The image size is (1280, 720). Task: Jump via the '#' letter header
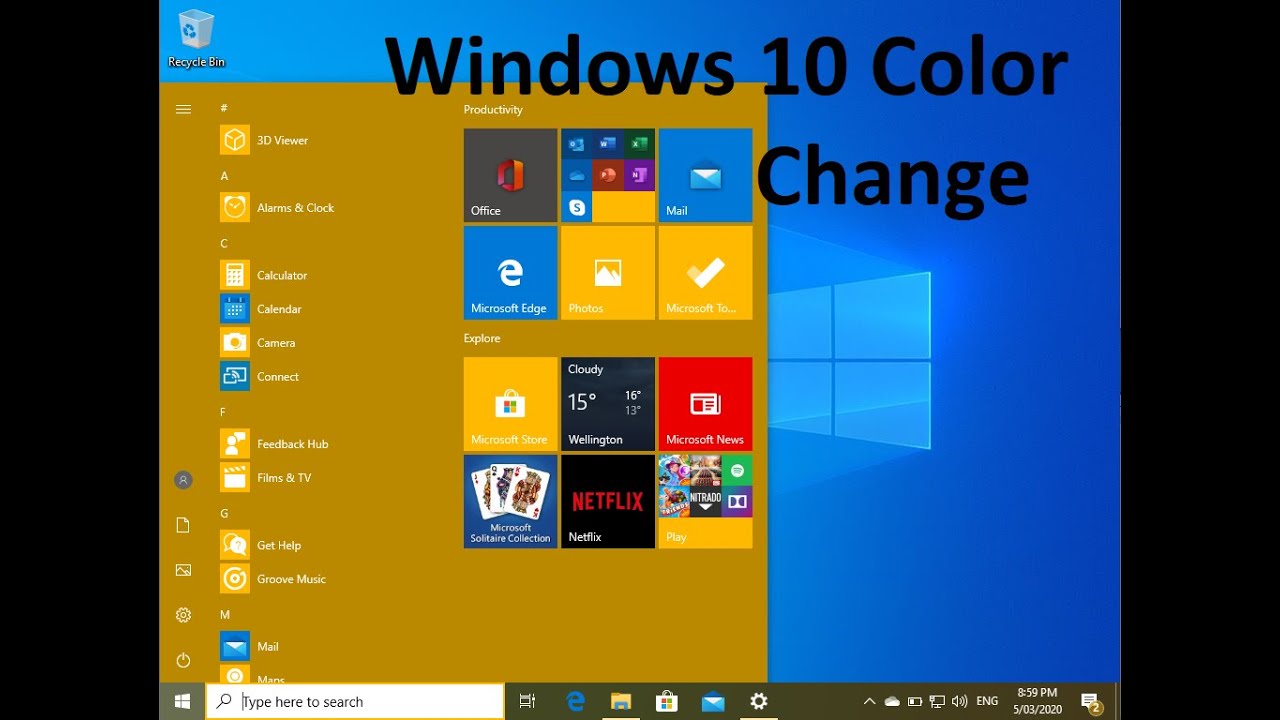224,108
